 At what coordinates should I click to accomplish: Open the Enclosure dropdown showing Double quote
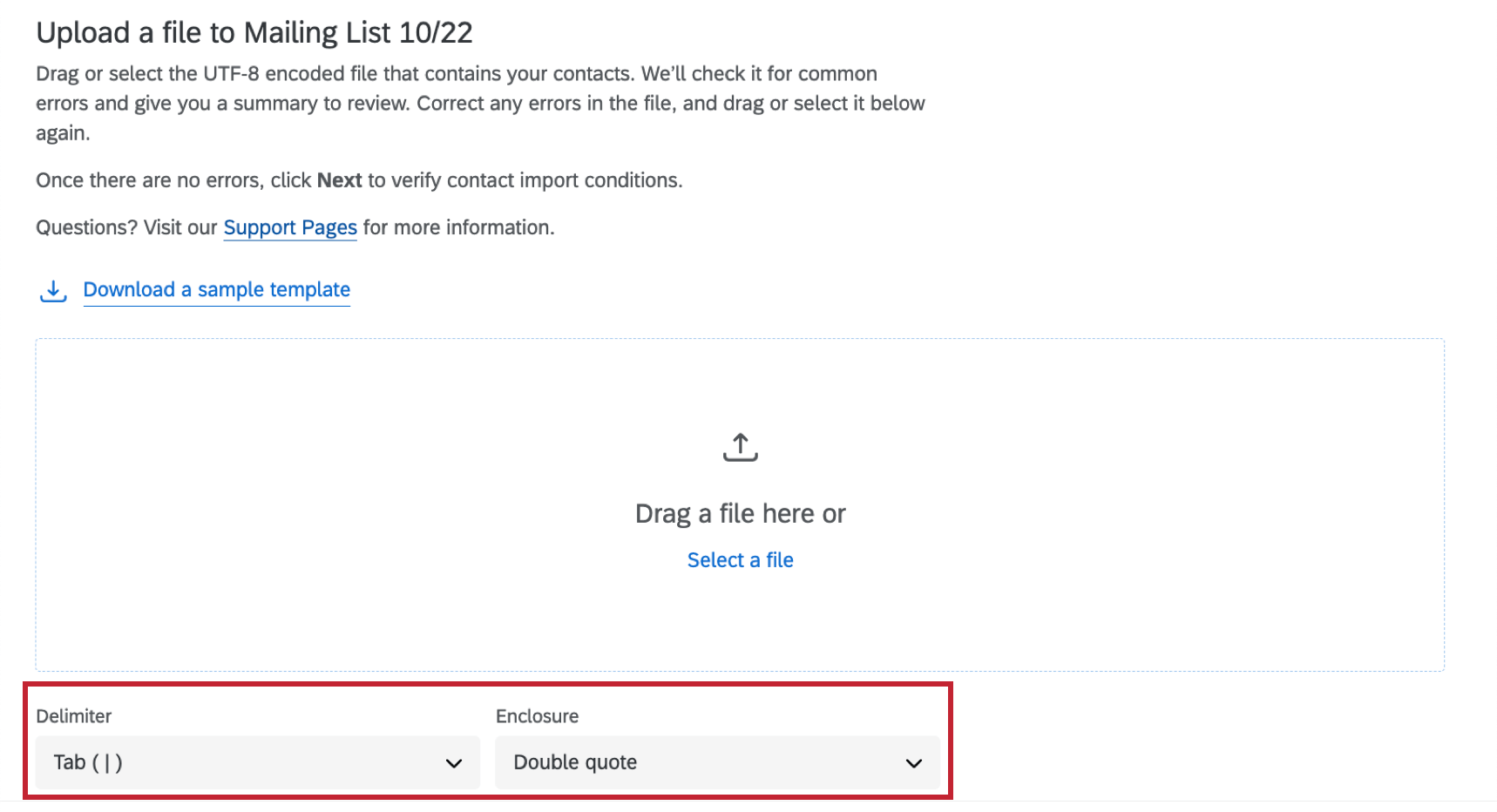pyautogui.click(x=717, y=762)
